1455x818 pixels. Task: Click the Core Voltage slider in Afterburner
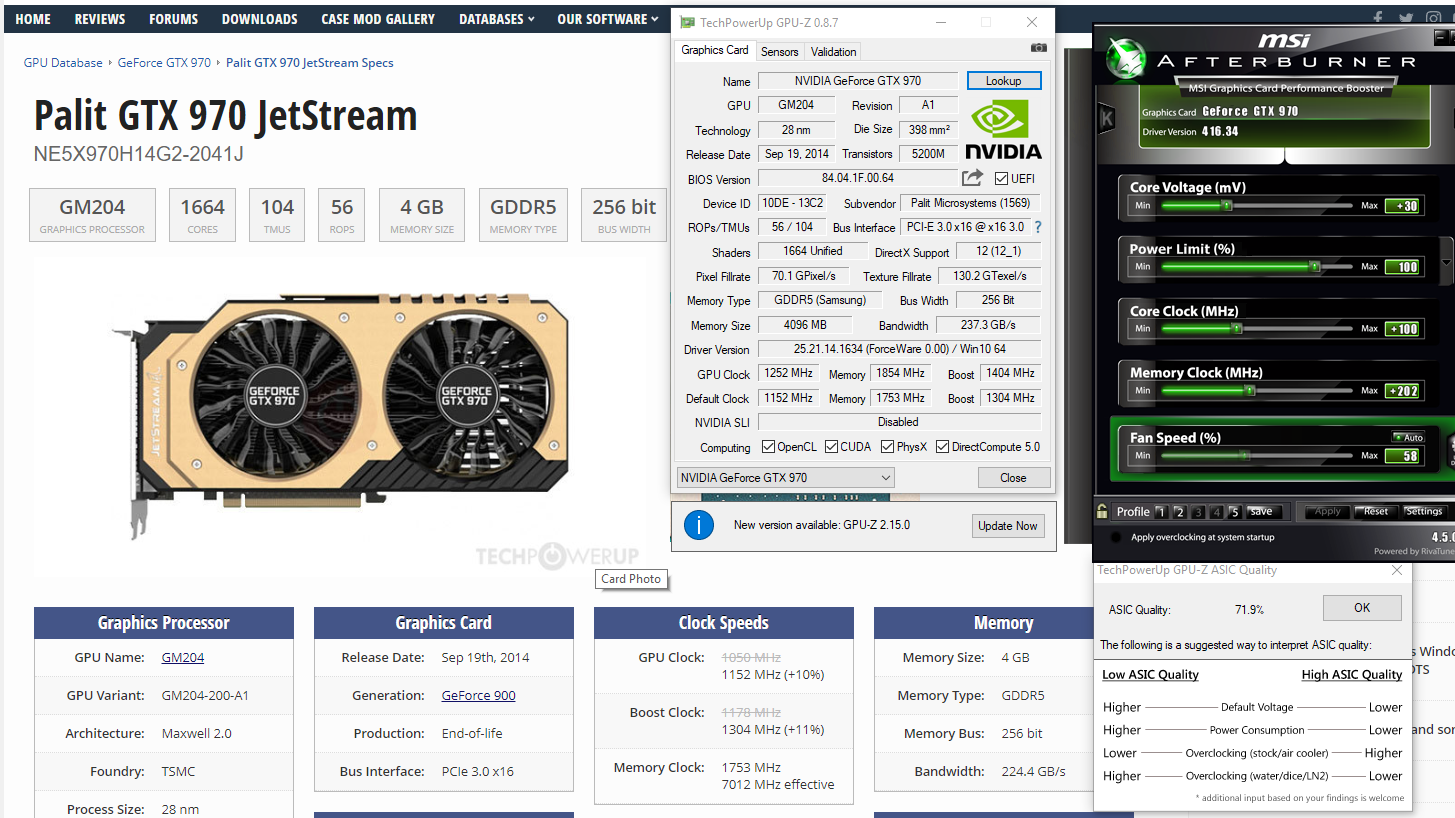tap(1255, 206)
